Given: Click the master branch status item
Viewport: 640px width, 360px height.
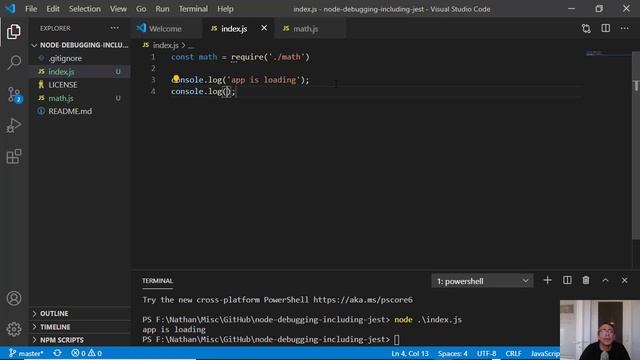Looking at the screenshot, I should (26, 353).
